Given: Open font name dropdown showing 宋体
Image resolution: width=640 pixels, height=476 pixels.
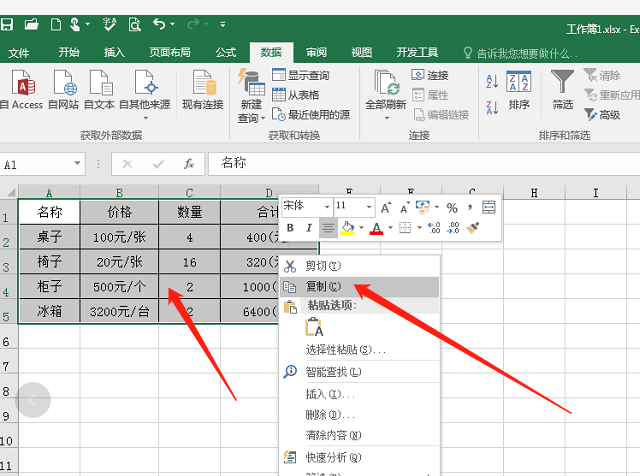Looking at the screenshot, I should pos(327,207).
